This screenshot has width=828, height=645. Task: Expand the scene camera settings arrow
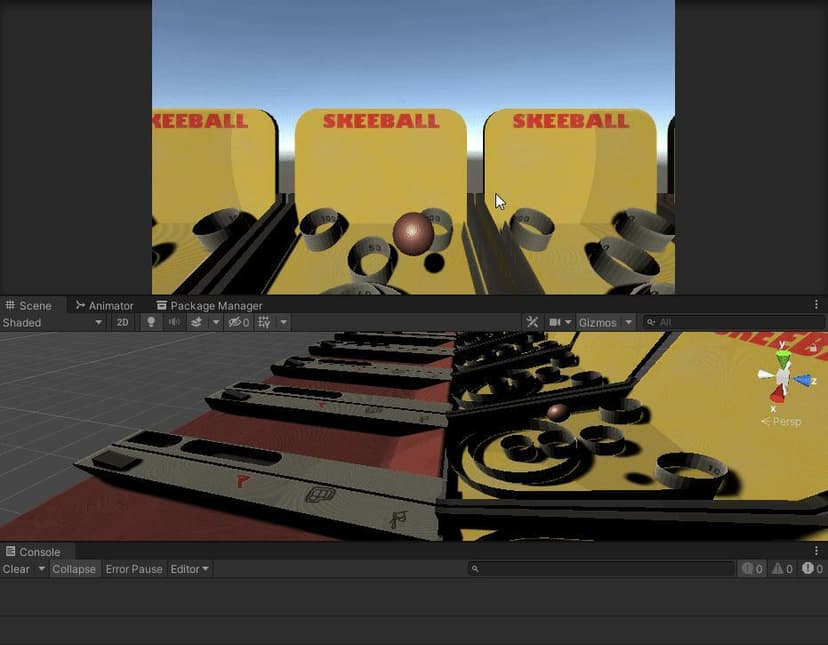[x=568, y=322]
